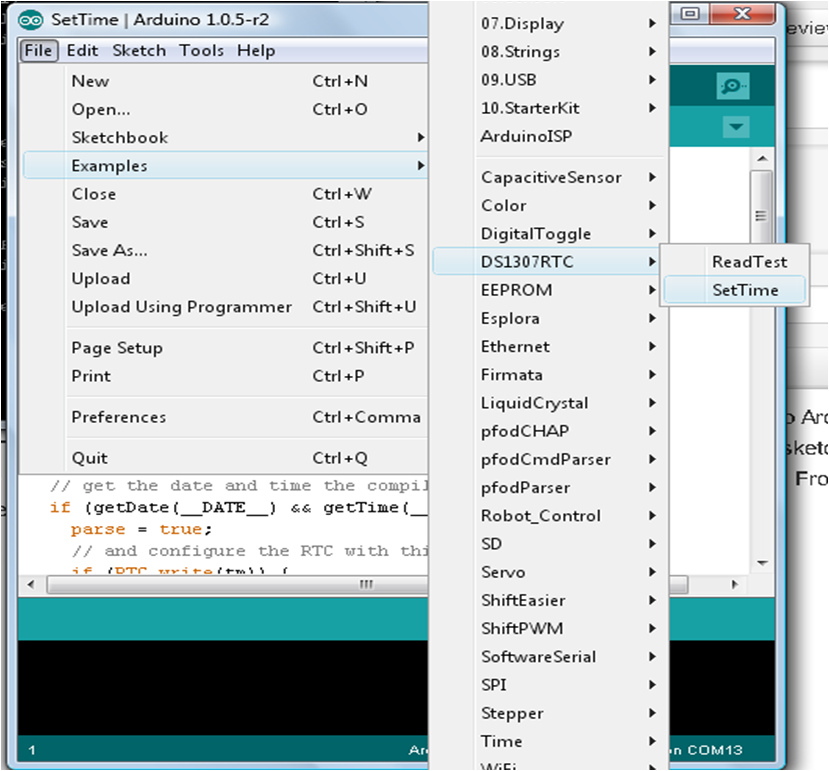Expand the SoftwareSerial library examples
Viewport: 829px width, 771px height.
coord(548,657)
